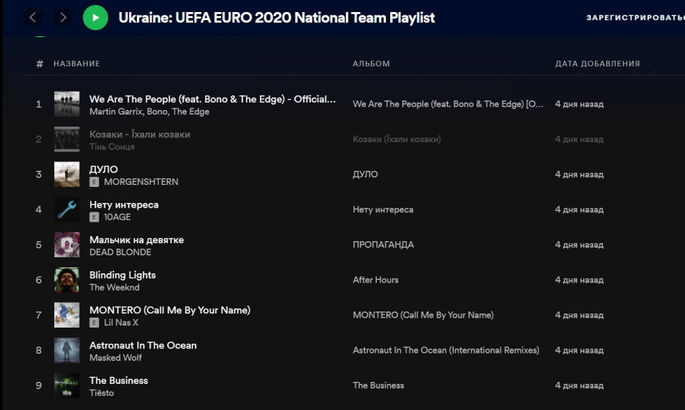Select Нету интереса album thumbnail
The image size is (685, 410).
tap(67, 210)
